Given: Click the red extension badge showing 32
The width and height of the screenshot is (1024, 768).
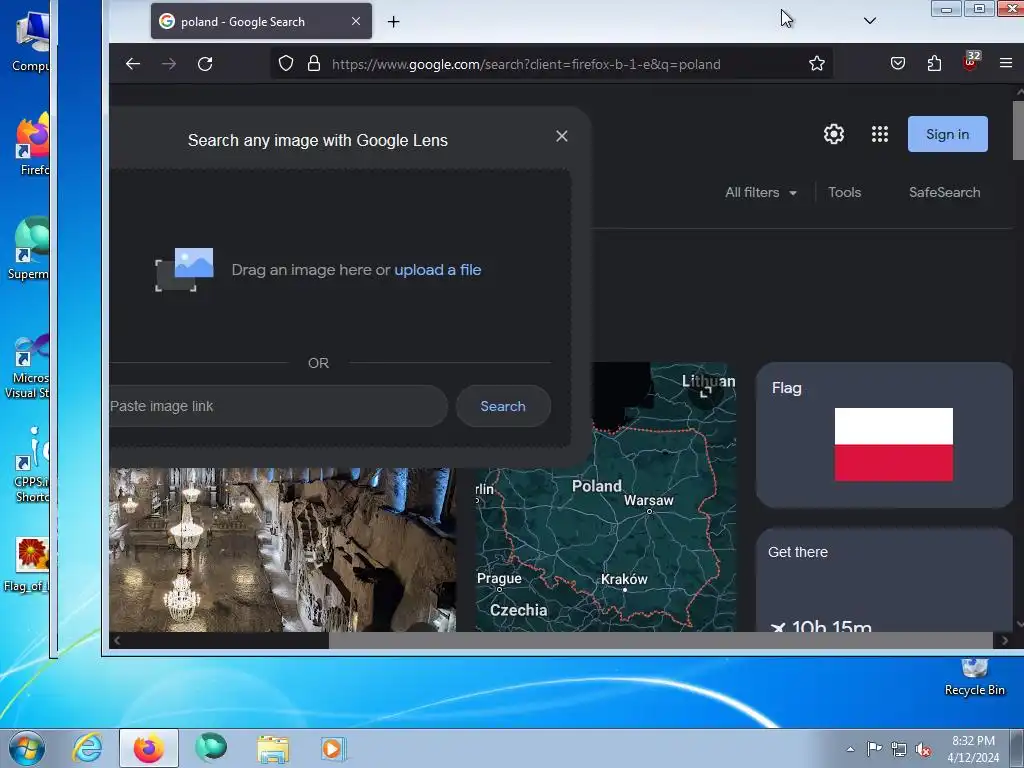Looking at the screenshot, I should pos(971,61).
